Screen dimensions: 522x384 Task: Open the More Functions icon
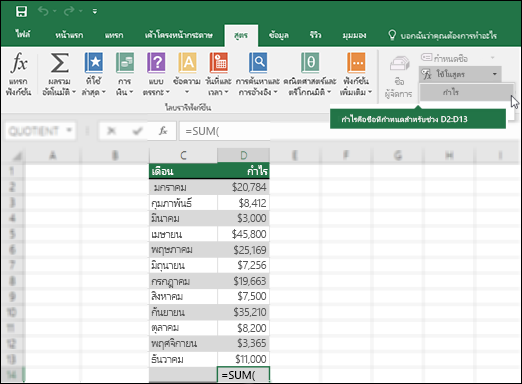click(356, 63)
